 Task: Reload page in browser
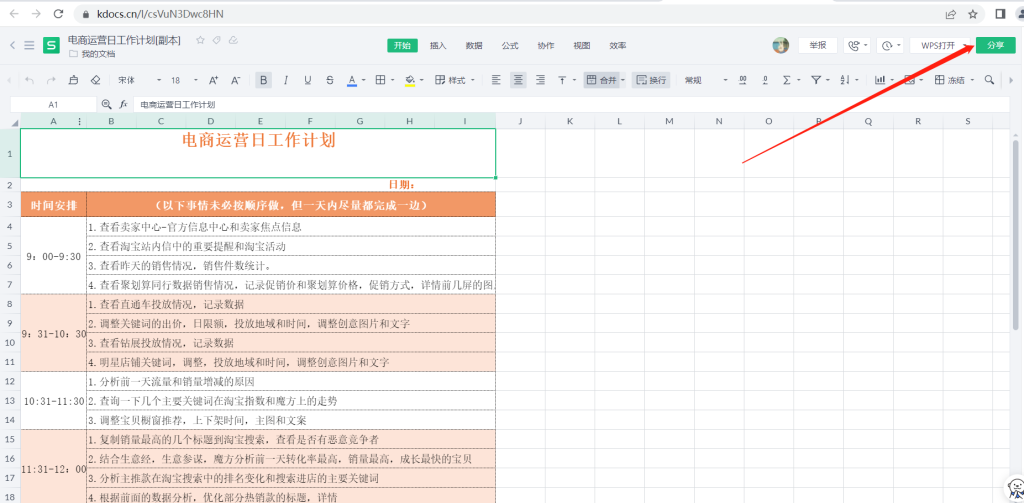pyautogui.click(x=59, y=14)
